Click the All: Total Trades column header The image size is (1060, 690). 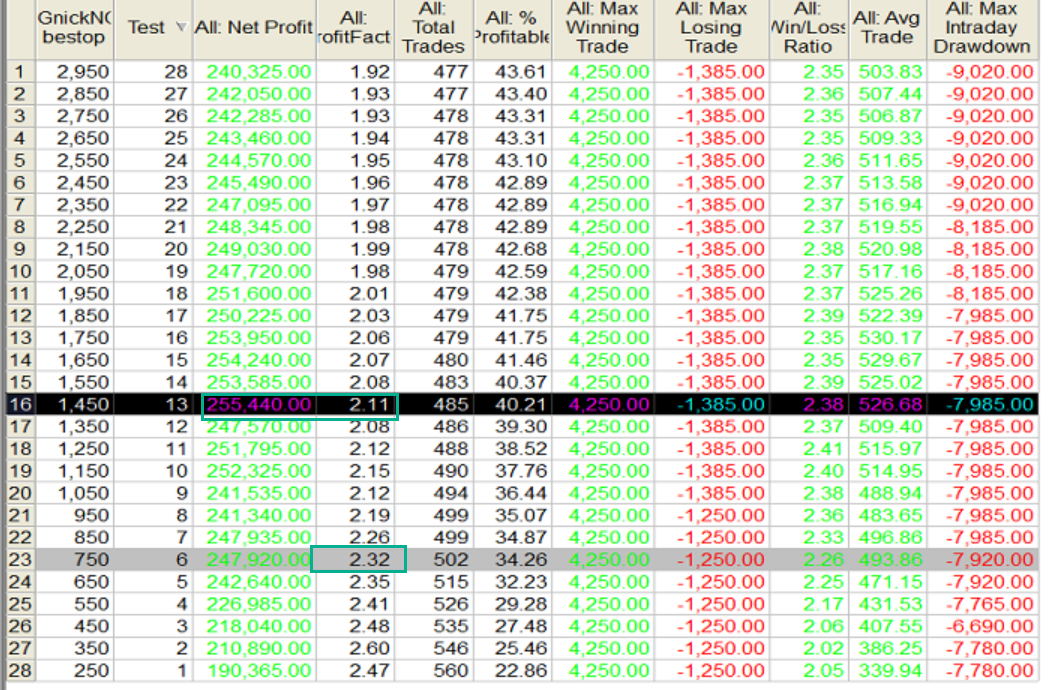[435, 28]
